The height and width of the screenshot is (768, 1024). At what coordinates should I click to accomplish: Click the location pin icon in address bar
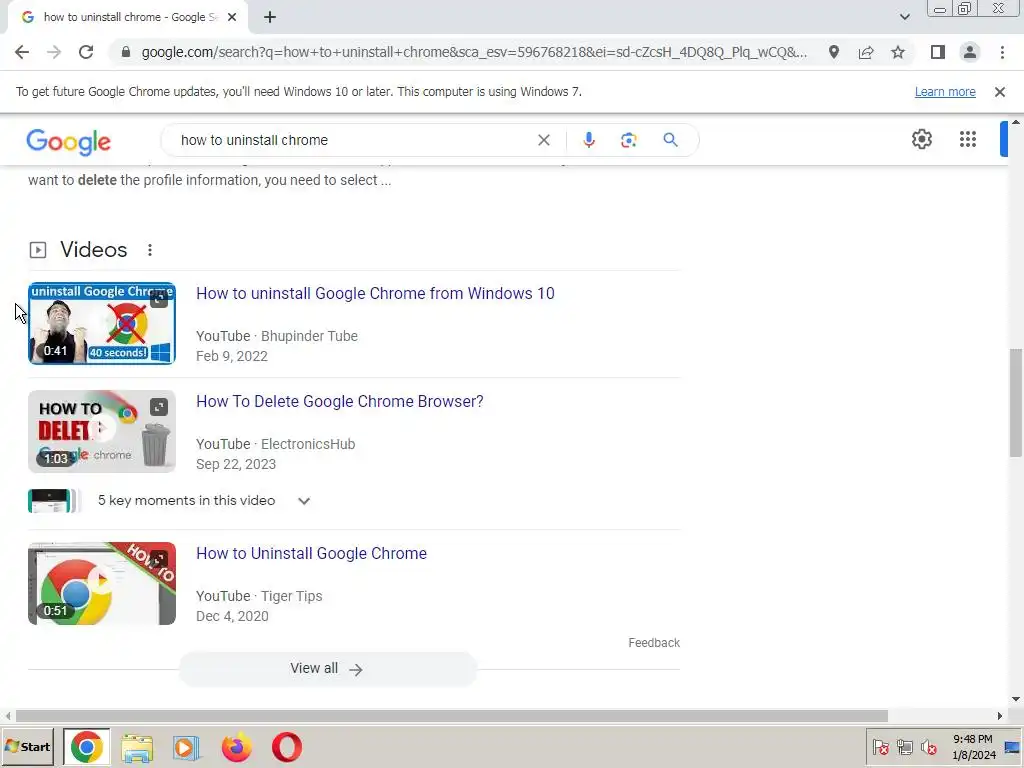click(834, 52)
